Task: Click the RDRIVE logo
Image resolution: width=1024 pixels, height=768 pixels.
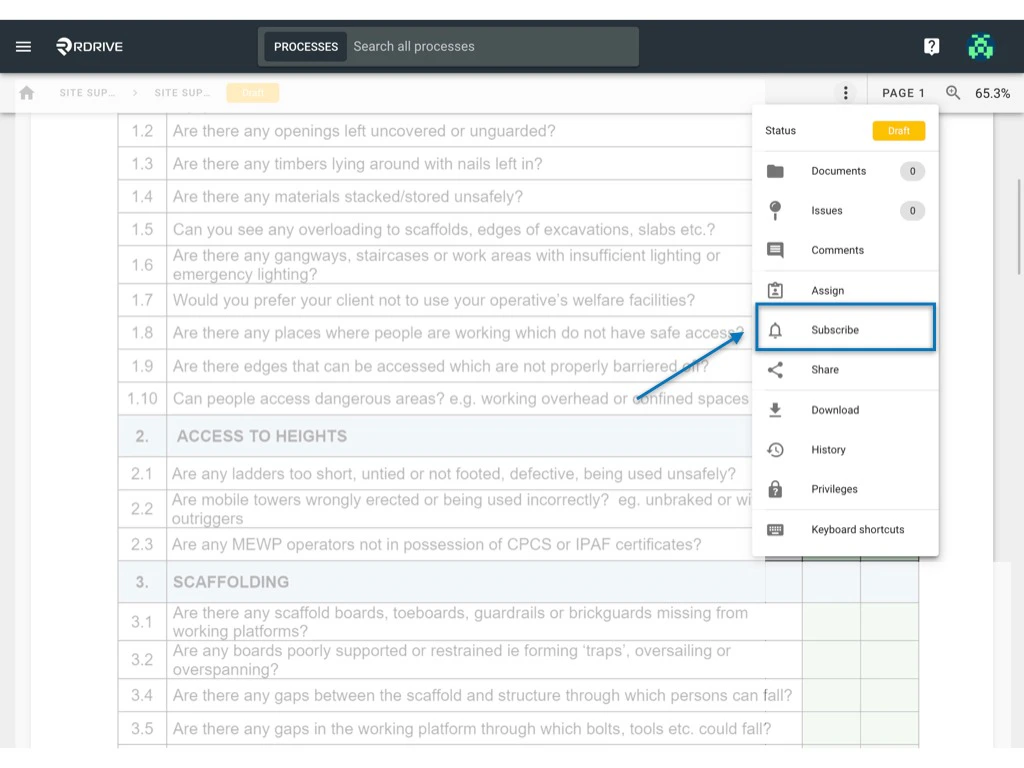Action: pos(88,46)
